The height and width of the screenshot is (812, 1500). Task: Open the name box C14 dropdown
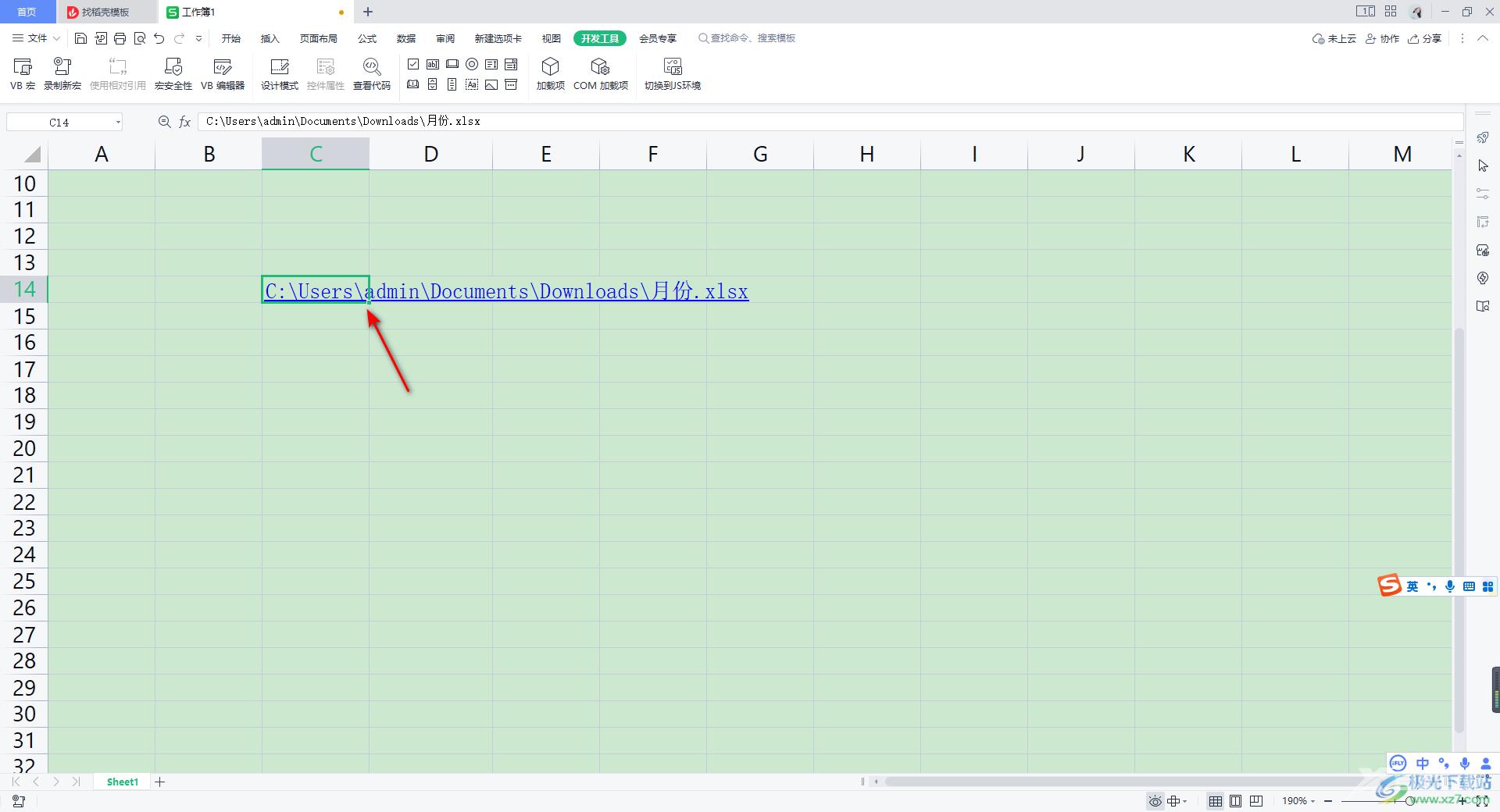point(118,122)
